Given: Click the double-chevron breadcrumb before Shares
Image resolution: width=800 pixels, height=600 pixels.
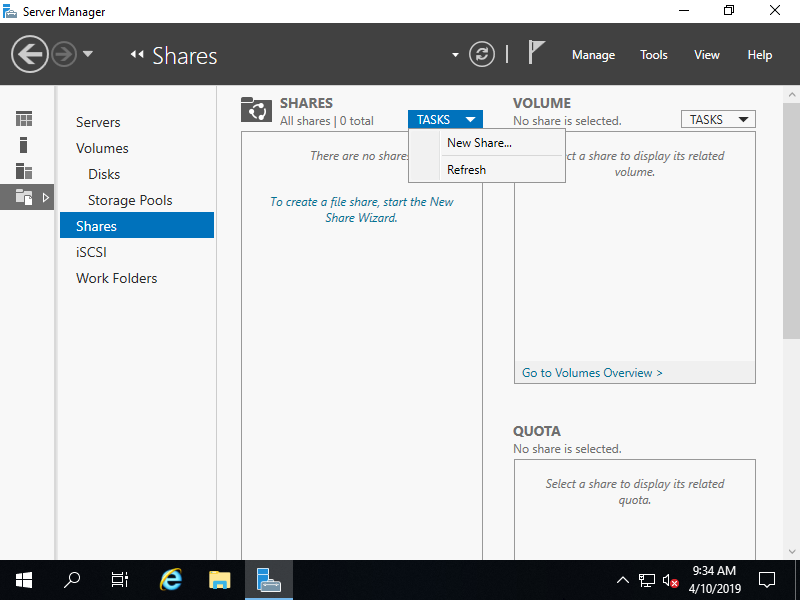Looking at the screenshot, I should tap(137, 54).
